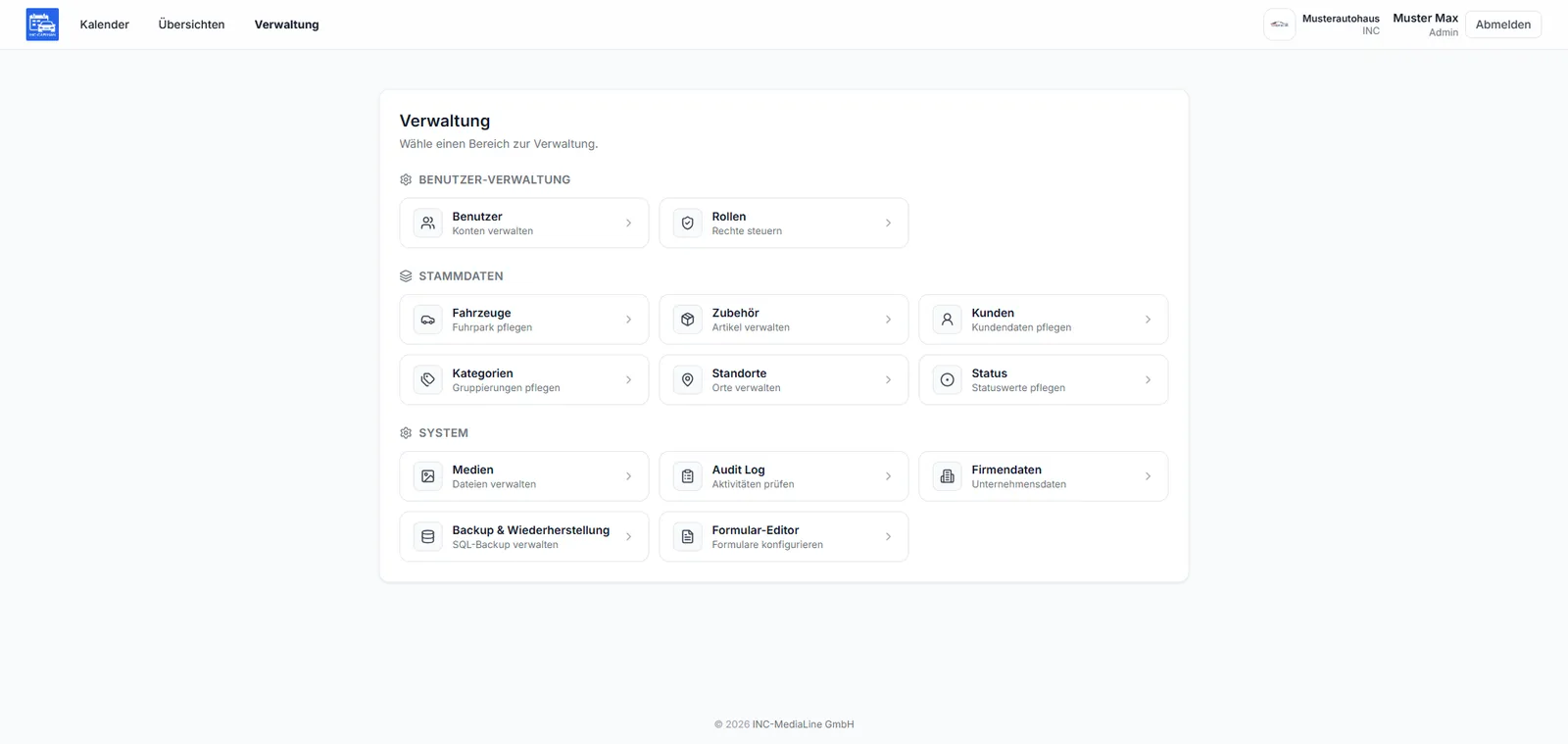
Task: Click the chevron arrow on the Rollen card
Action: pos(889,223)
